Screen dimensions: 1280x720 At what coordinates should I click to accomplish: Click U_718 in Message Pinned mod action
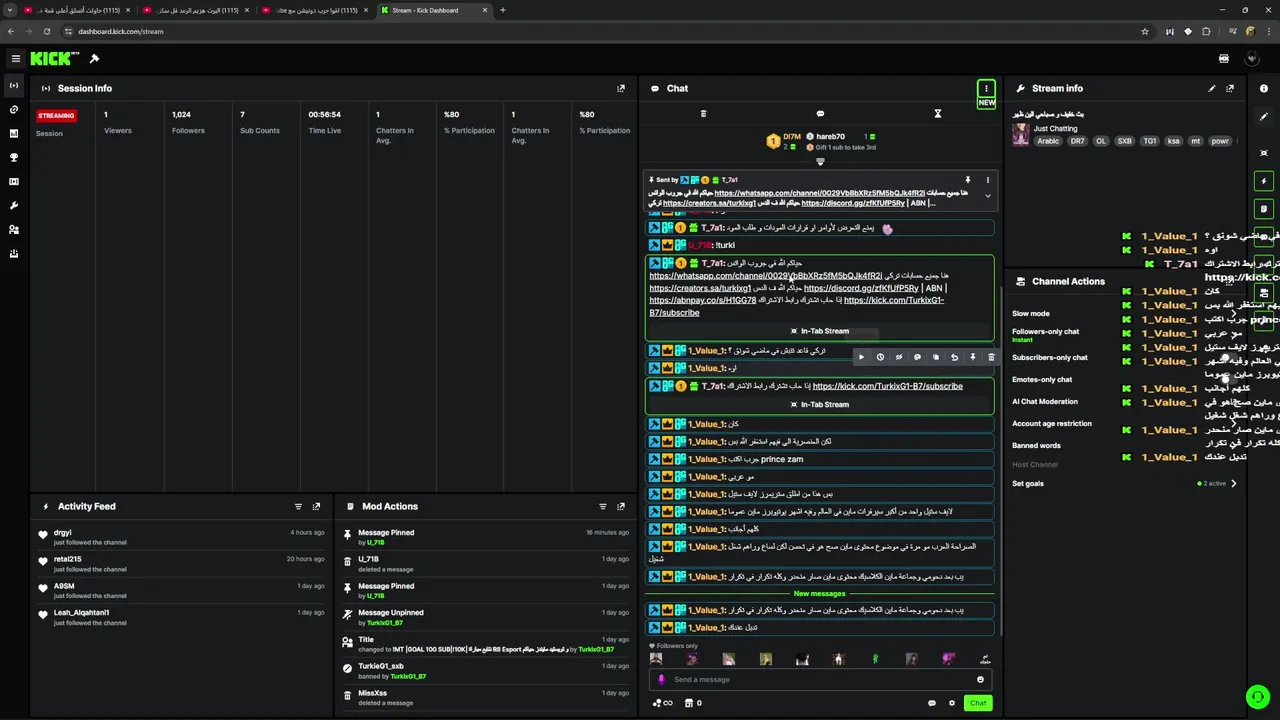click(375, 543)
